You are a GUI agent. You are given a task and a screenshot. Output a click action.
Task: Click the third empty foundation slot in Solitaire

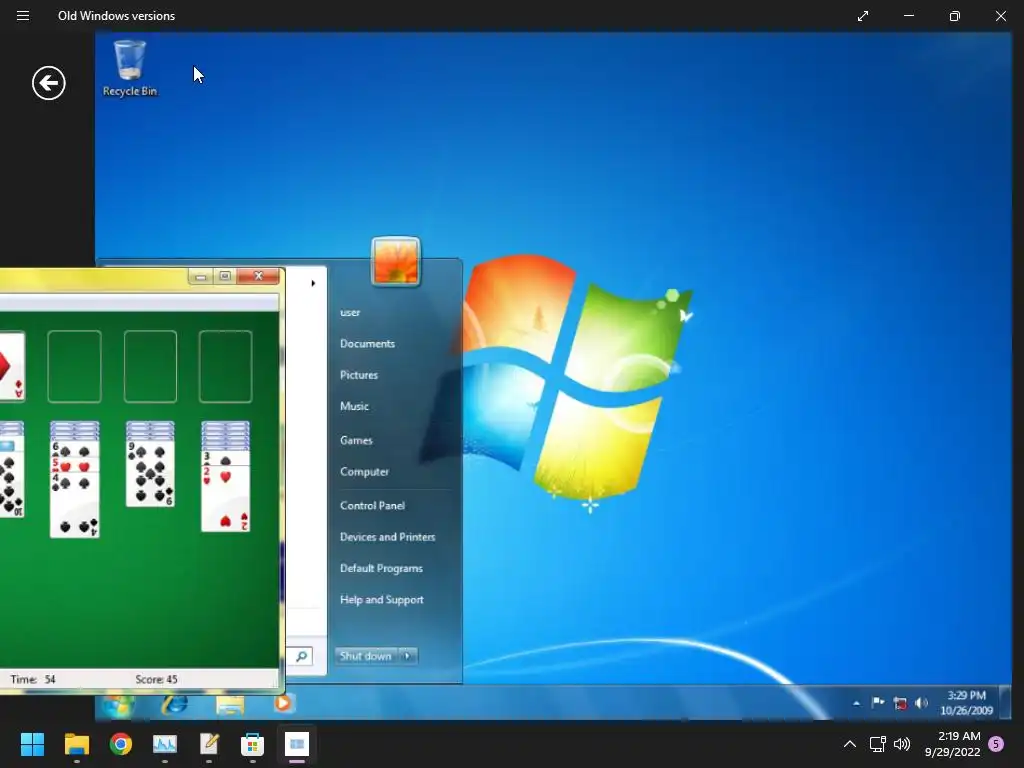150,366
